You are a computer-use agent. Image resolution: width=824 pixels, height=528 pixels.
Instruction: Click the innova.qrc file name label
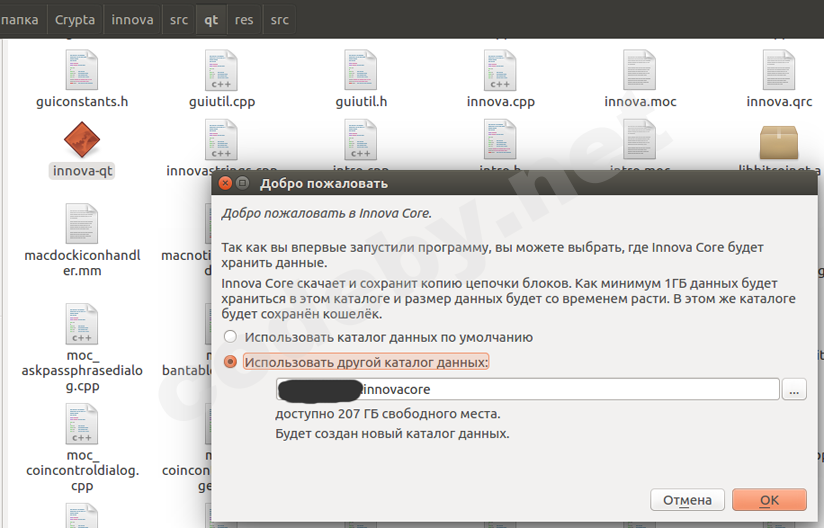(779, 101)
